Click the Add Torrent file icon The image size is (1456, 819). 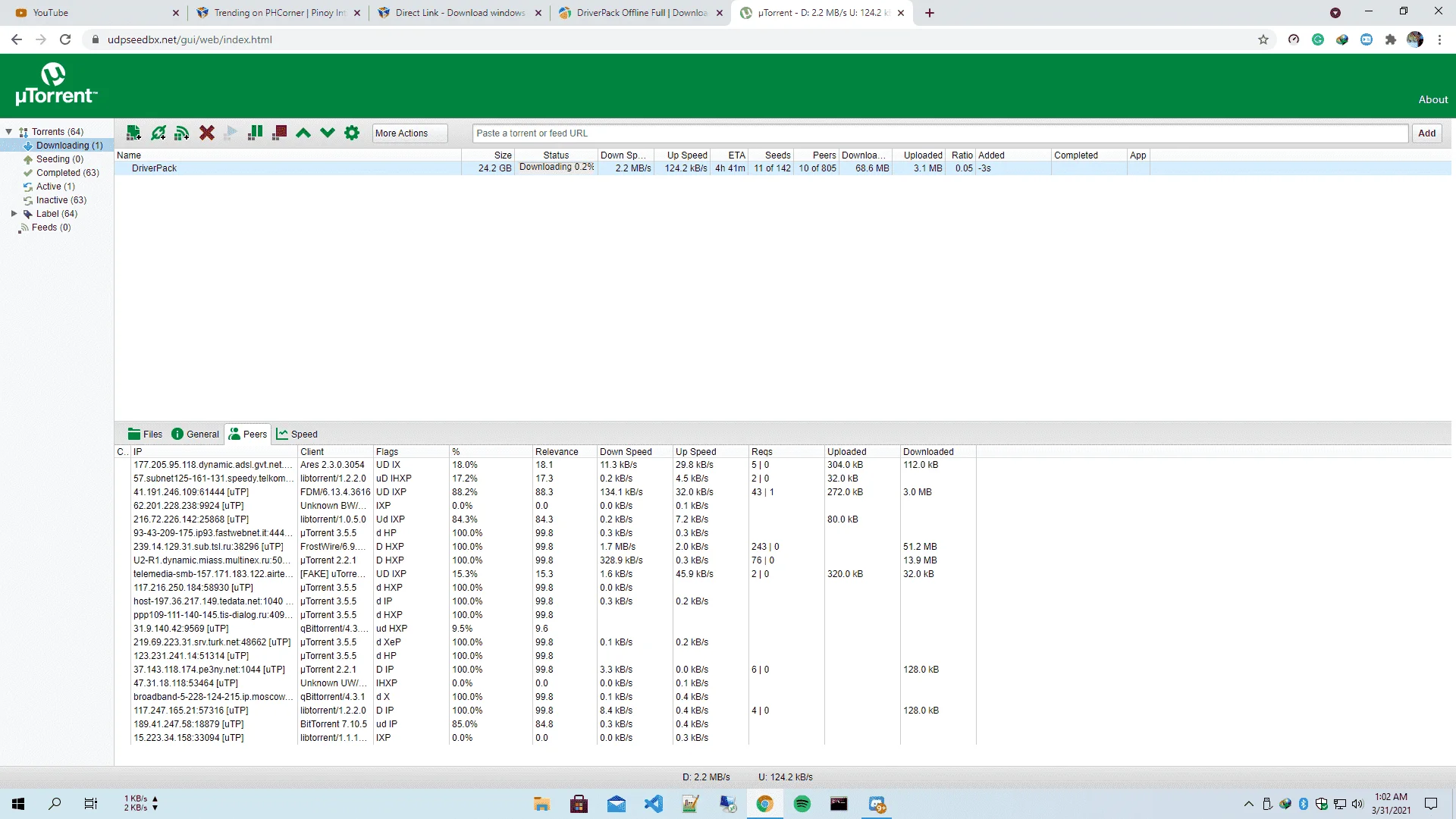pos(133,133)
